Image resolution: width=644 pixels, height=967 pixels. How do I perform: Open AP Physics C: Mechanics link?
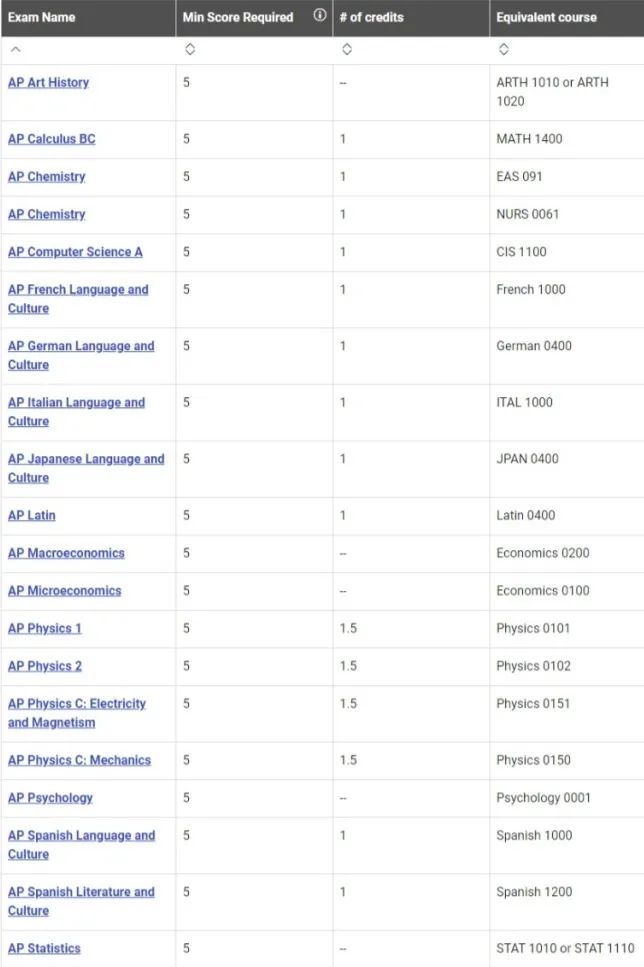click(79, 760)
